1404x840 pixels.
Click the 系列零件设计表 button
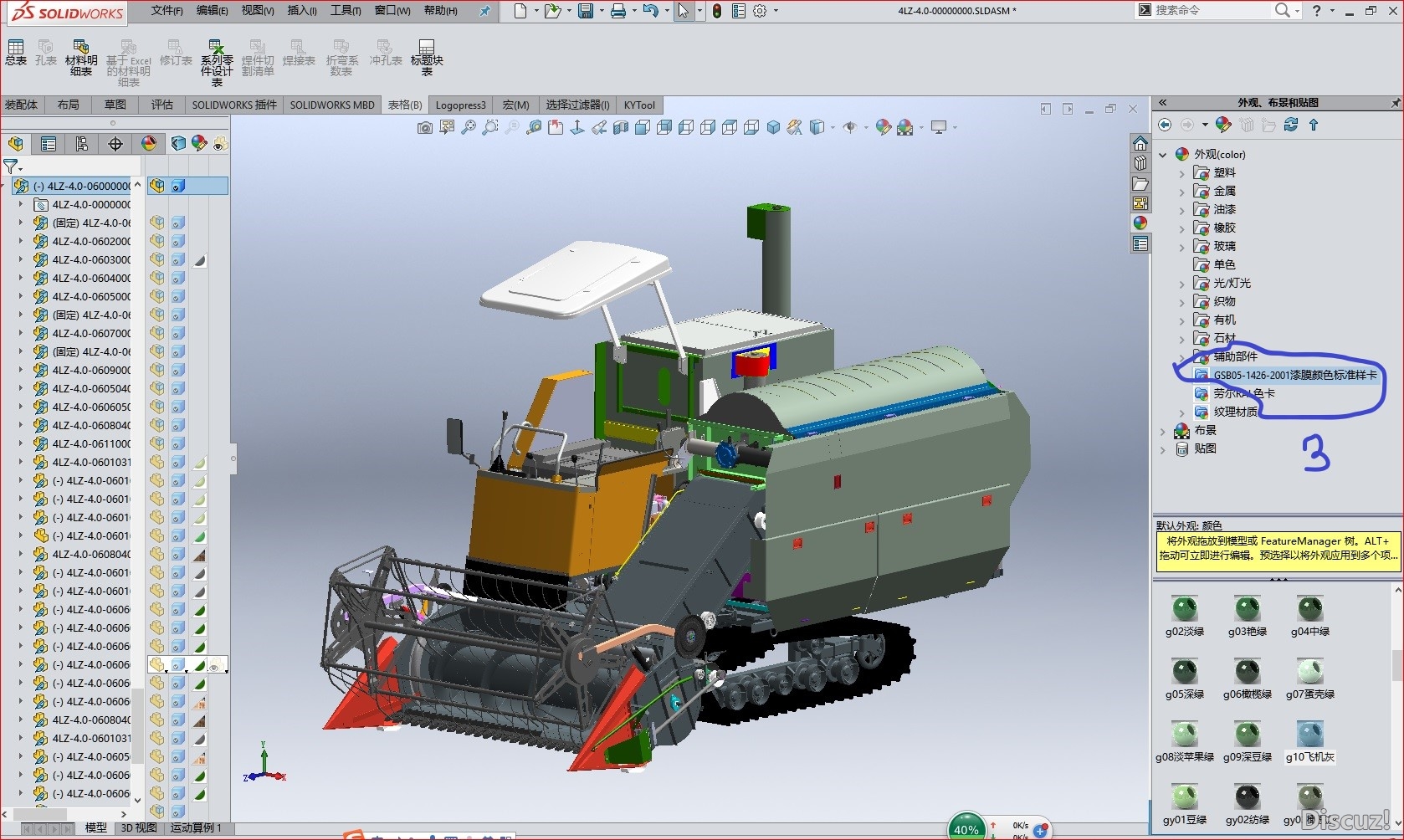tap(217, 62)
